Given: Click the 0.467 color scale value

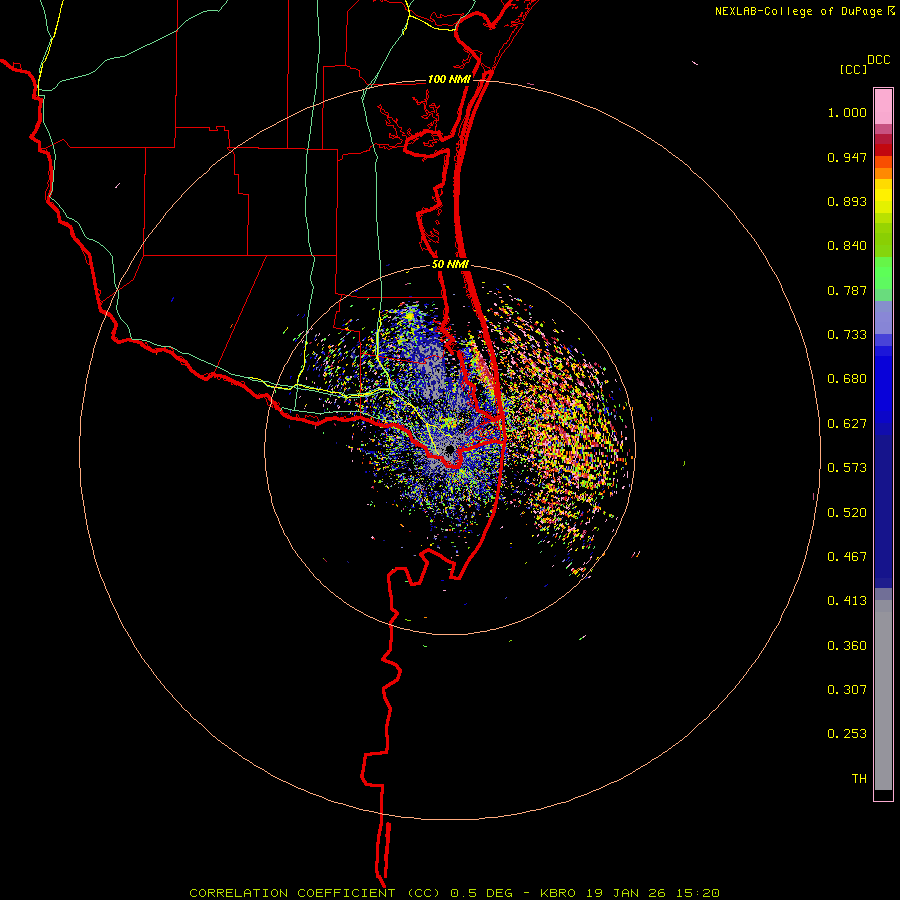Looking at the screenshot, I should (x=847, y=557).
